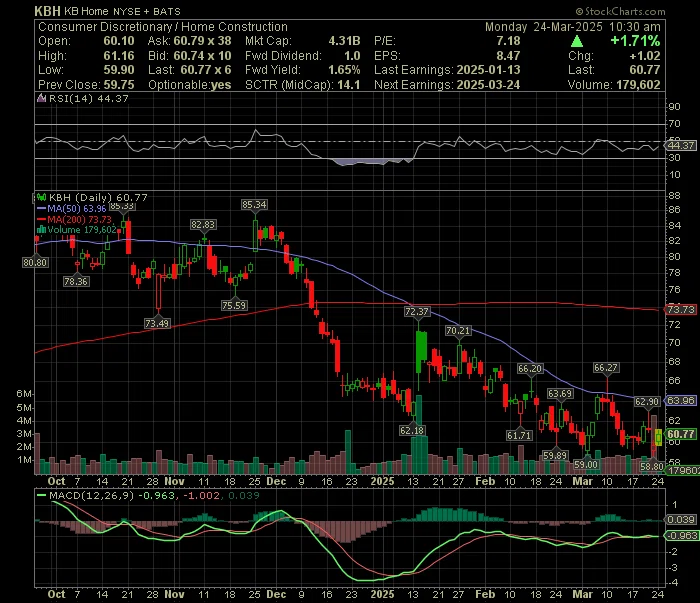700x603 pixels.
Task: Click the 2025 label on price chart axis
Action: pyautogui.click(x=382, y=481)
